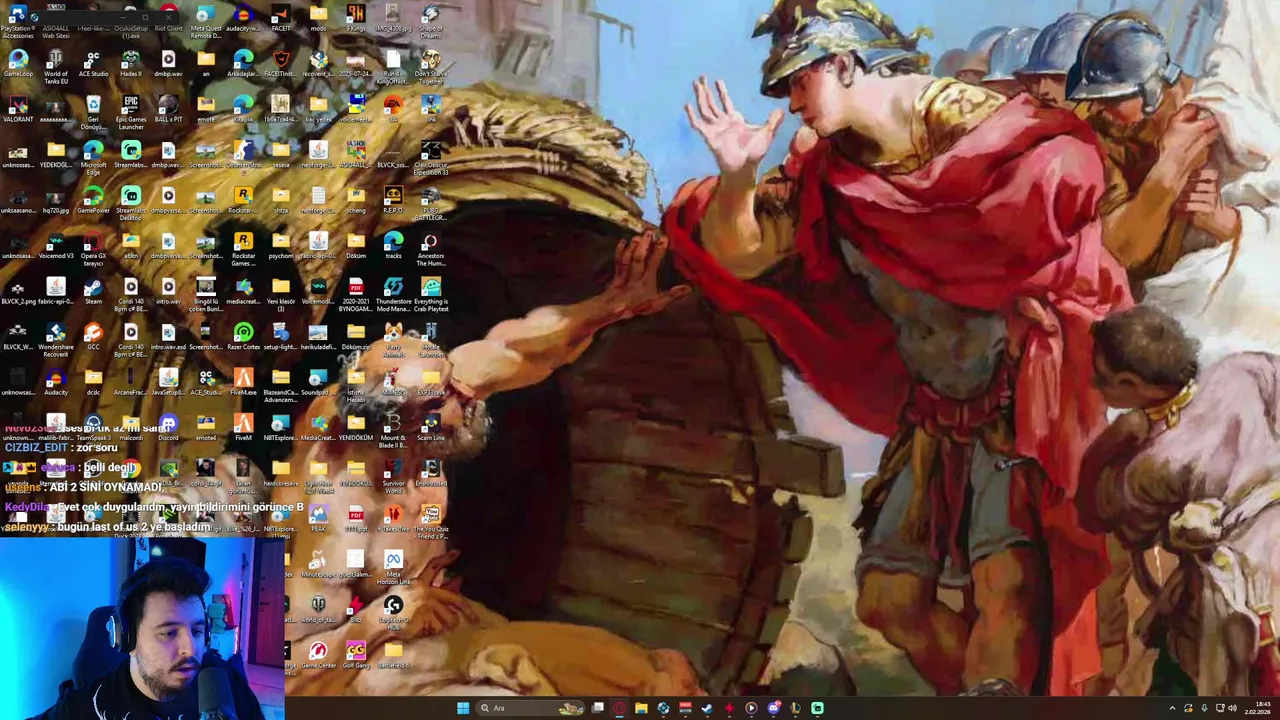Open Thunderstore Mod Manager shortcut
This screenshot has height=720, width=1280.
tap(393, 293)
